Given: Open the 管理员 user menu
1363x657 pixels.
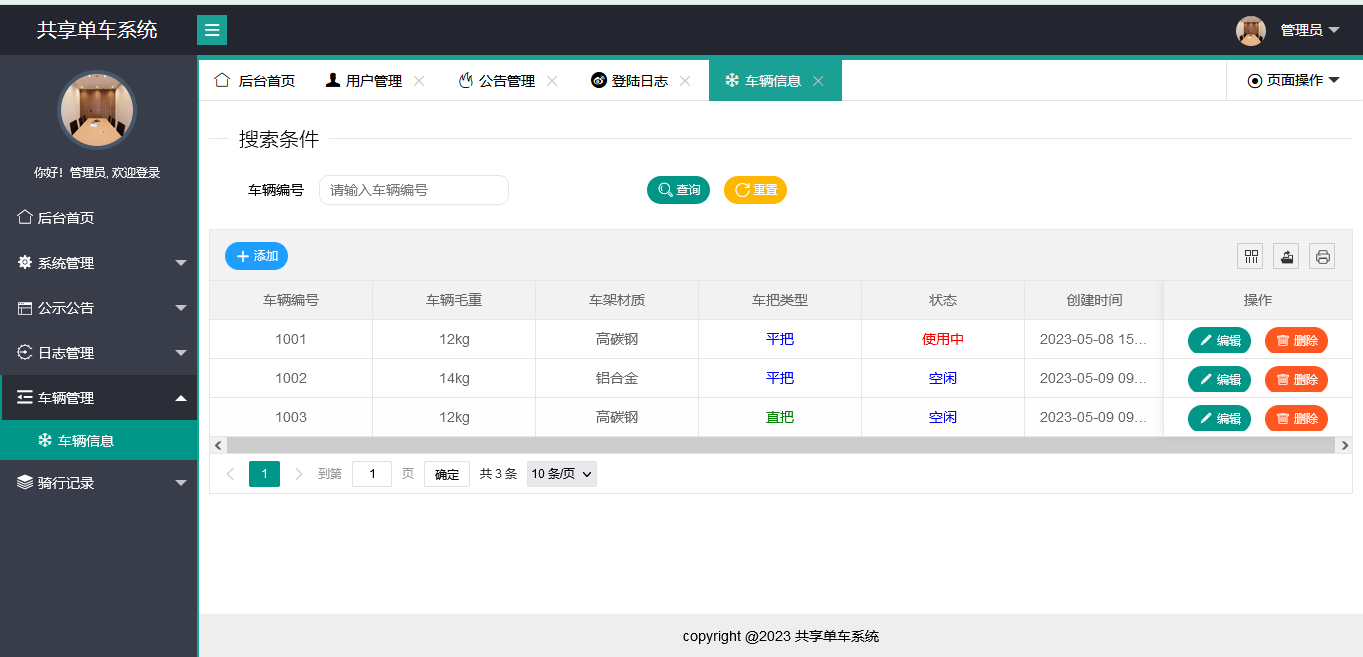Looking at the screenshot, I should click(1310, 30).
